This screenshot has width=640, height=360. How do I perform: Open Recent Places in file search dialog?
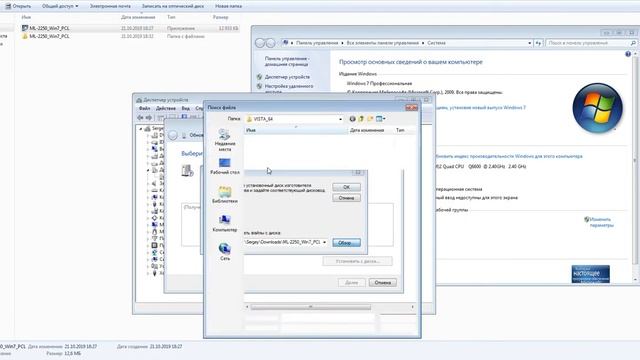coord(224,140)
